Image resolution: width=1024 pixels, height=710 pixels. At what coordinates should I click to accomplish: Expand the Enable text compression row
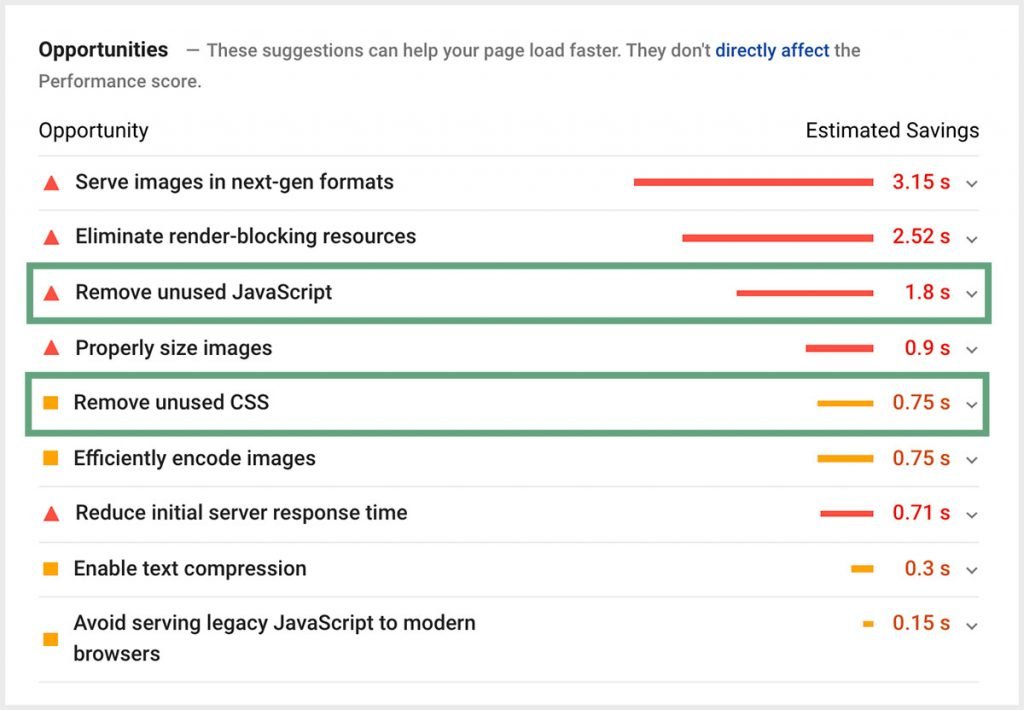(x=970, y=570)
